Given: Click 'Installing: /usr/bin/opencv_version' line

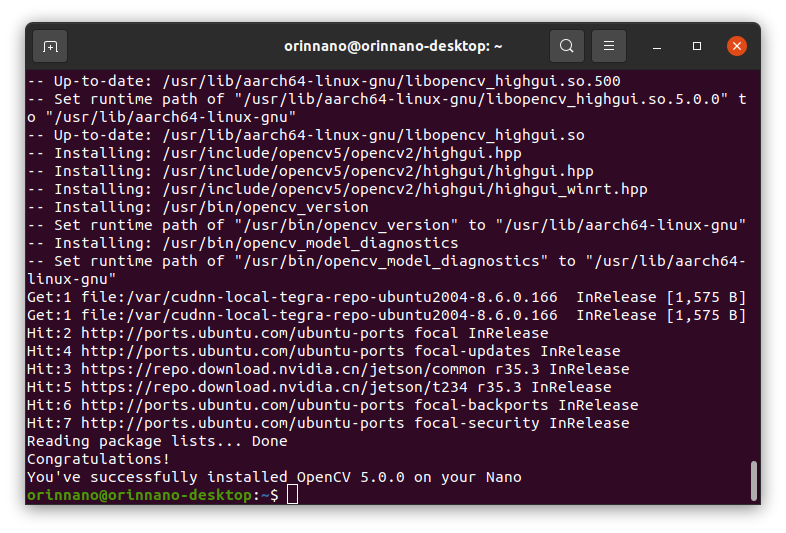Looking at the screenshot, I should 198,207.
